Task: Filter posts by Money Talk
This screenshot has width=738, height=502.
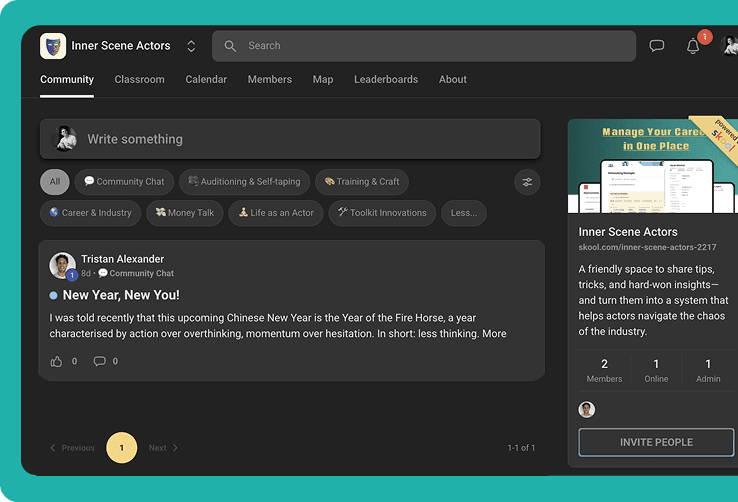Action: pyautogui.click(x=184, y=213)
